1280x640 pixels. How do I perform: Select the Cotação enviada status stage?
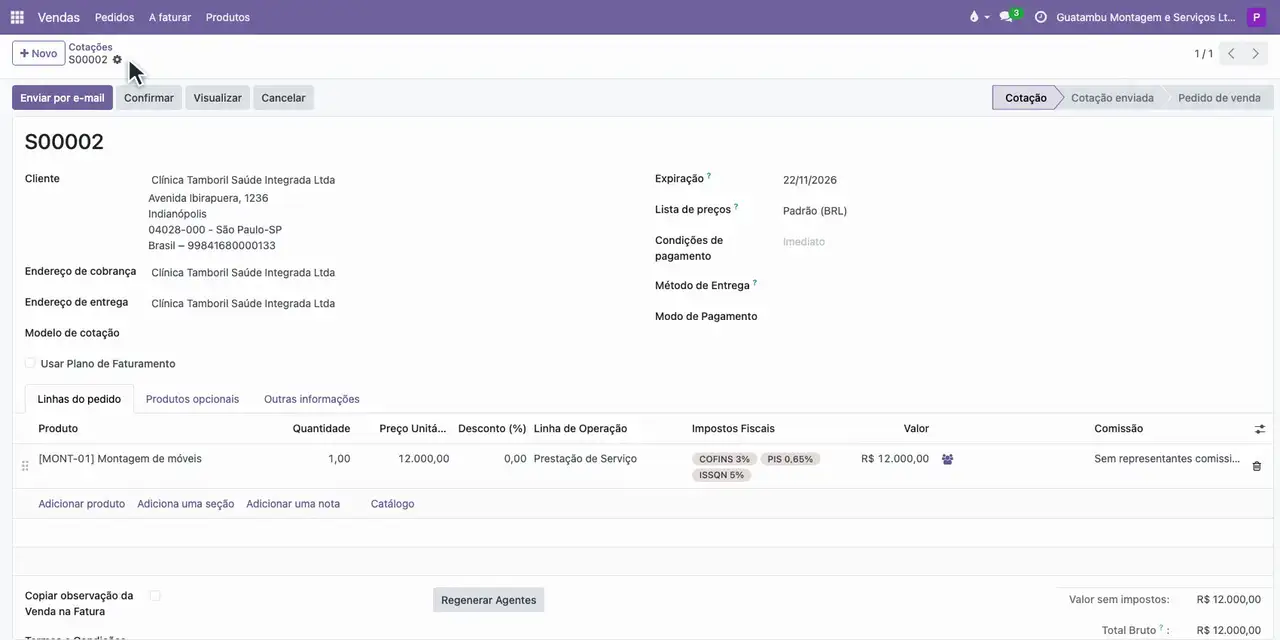point(1112,98)
